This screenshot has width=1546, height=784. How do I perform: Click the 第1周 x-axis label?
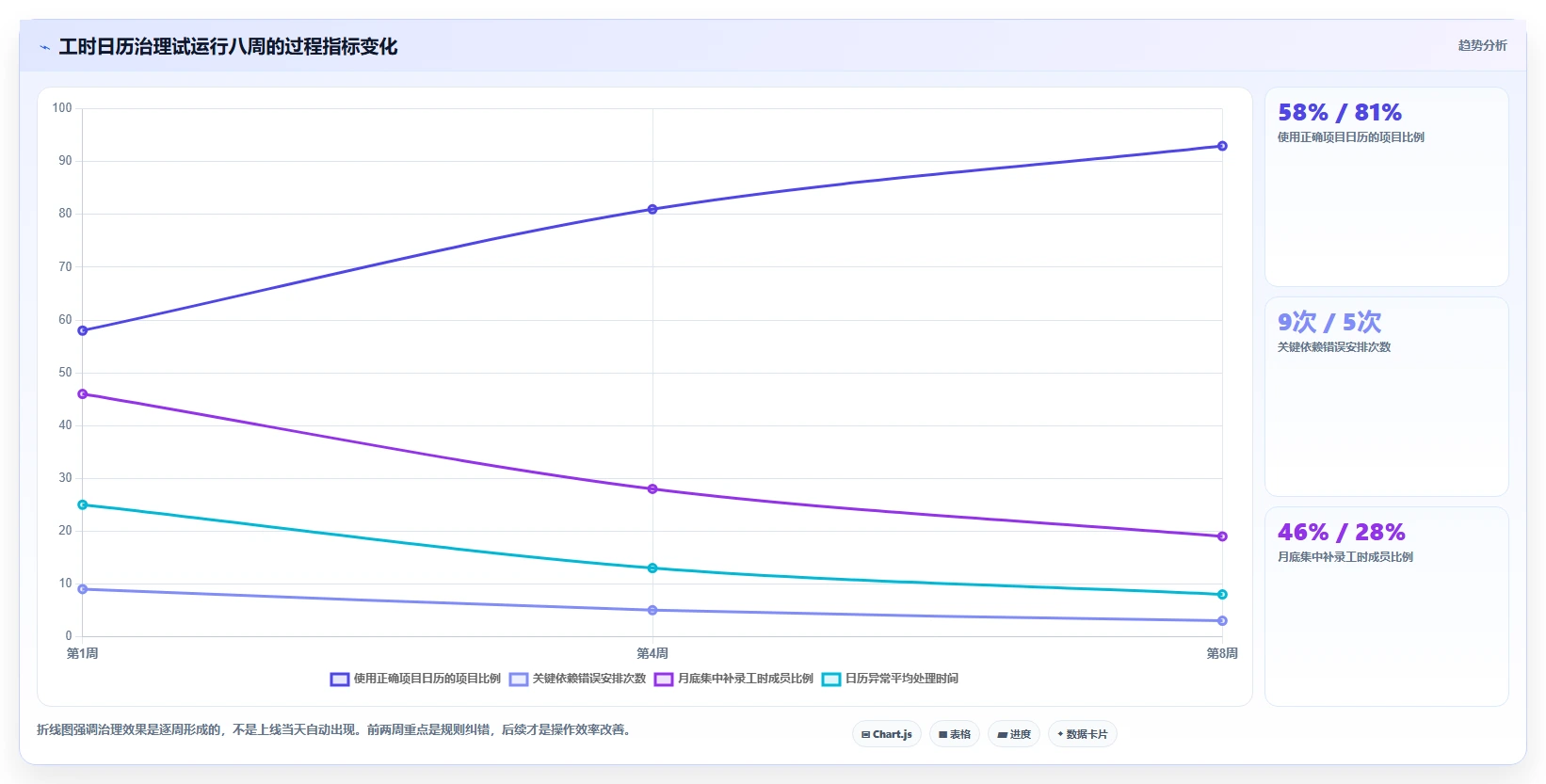point(83,653)
